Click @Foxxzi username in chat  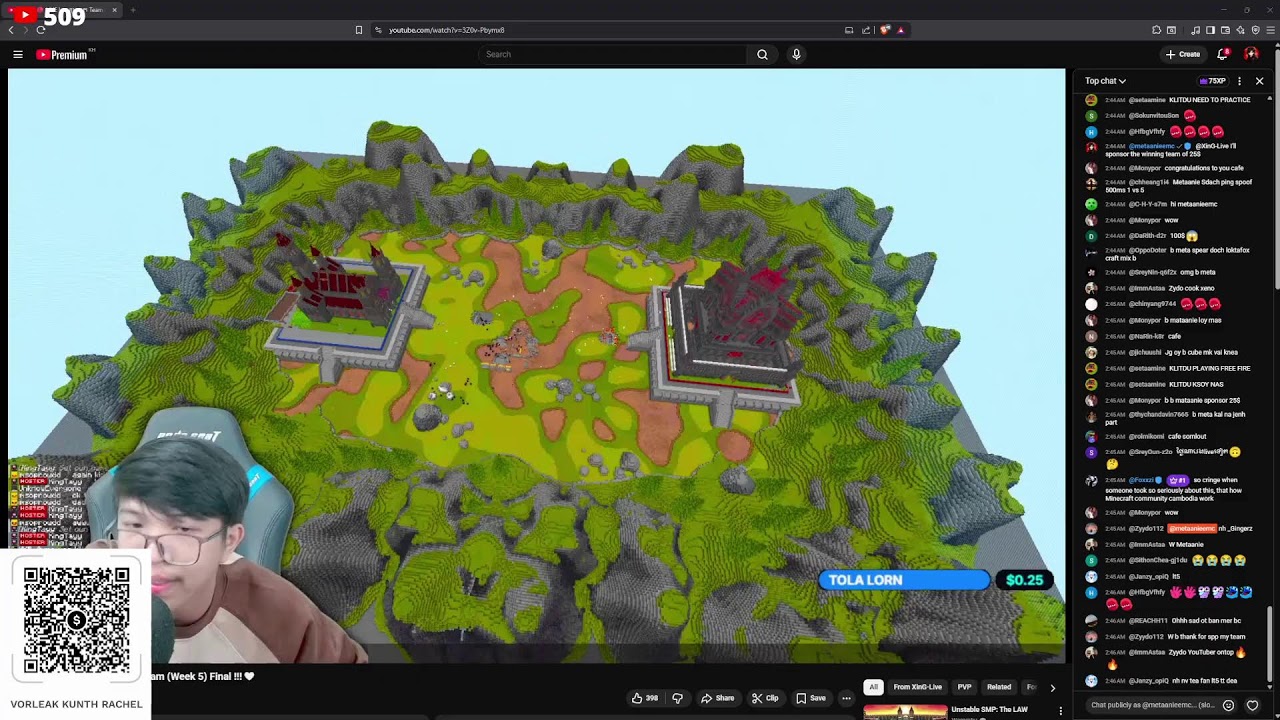tap(1142, 480)
